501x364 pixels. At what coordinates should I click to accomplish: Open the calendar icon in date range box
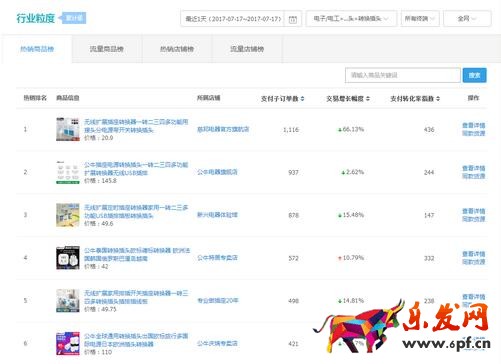coord(293,19)
